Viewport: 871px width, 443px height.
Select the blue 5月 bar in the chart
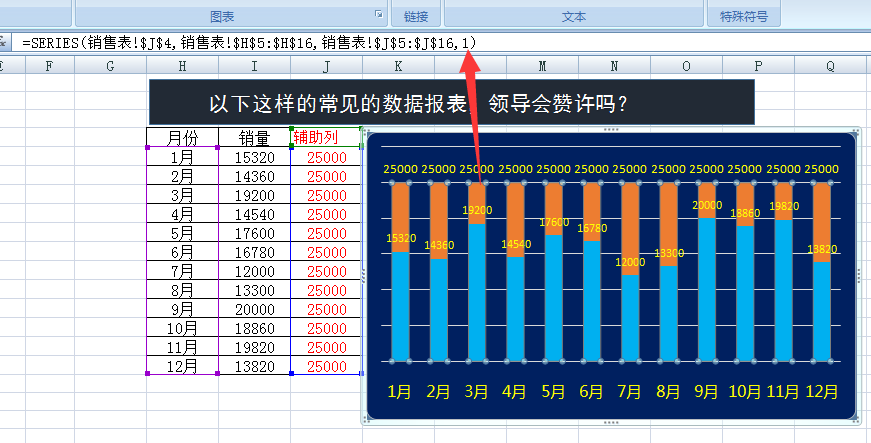click(x=554, y=298)
